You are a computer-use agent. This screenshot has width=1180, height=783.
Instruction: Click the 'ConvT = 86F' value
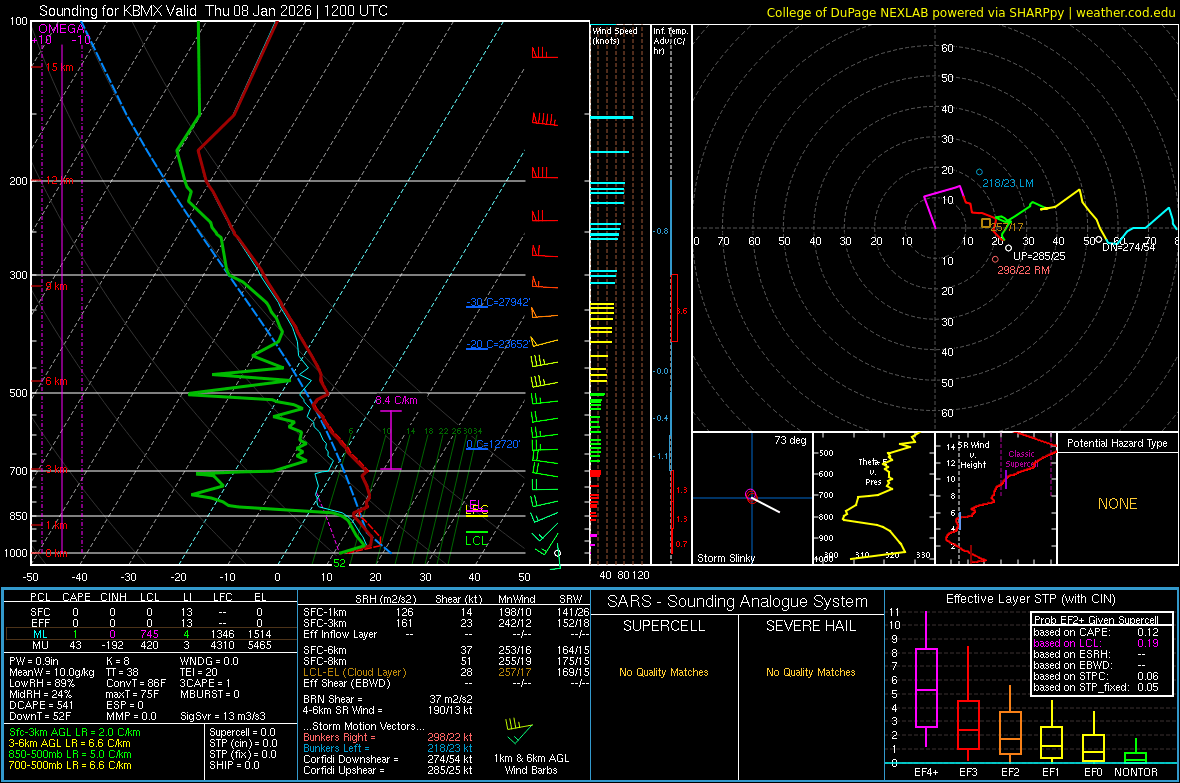(136, 683)
